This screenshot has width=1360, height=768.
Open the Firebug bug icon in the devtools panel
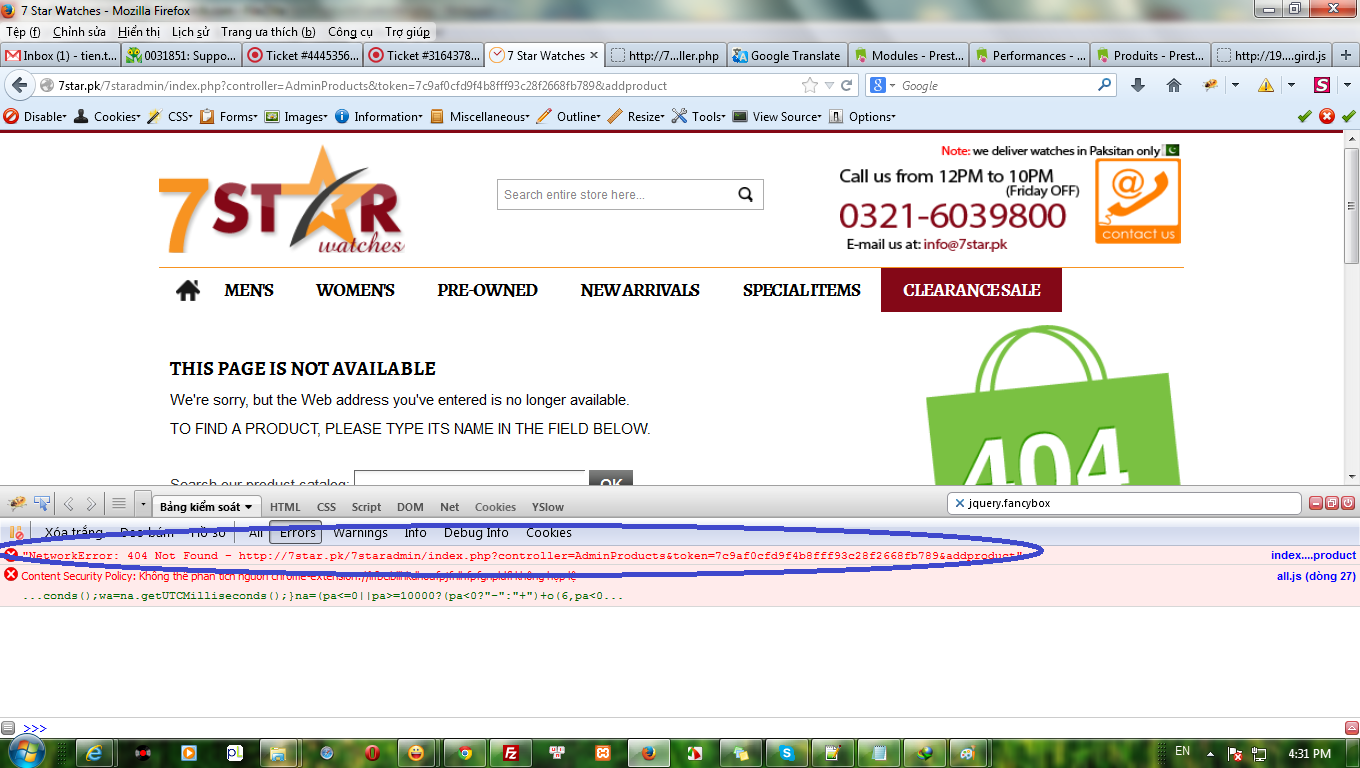coord(17,504)
